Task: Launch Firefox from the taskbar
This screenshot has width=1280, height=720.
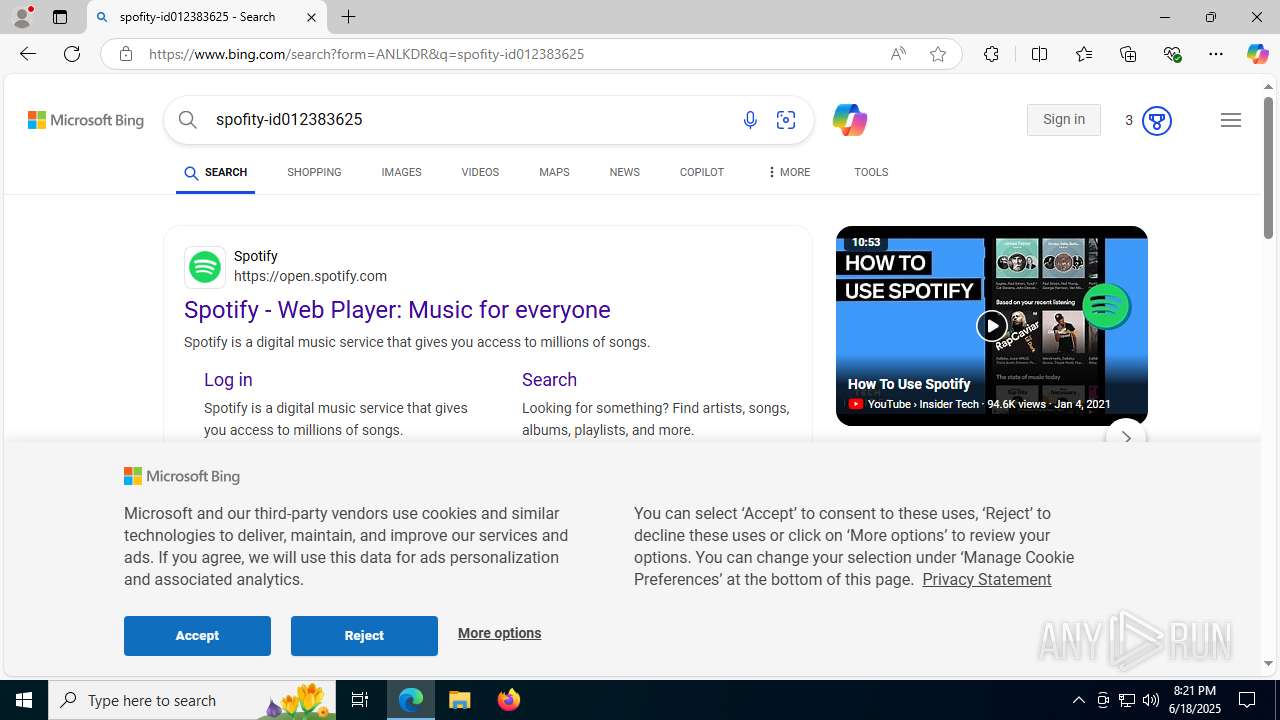Action: click(x=509, y=700)
